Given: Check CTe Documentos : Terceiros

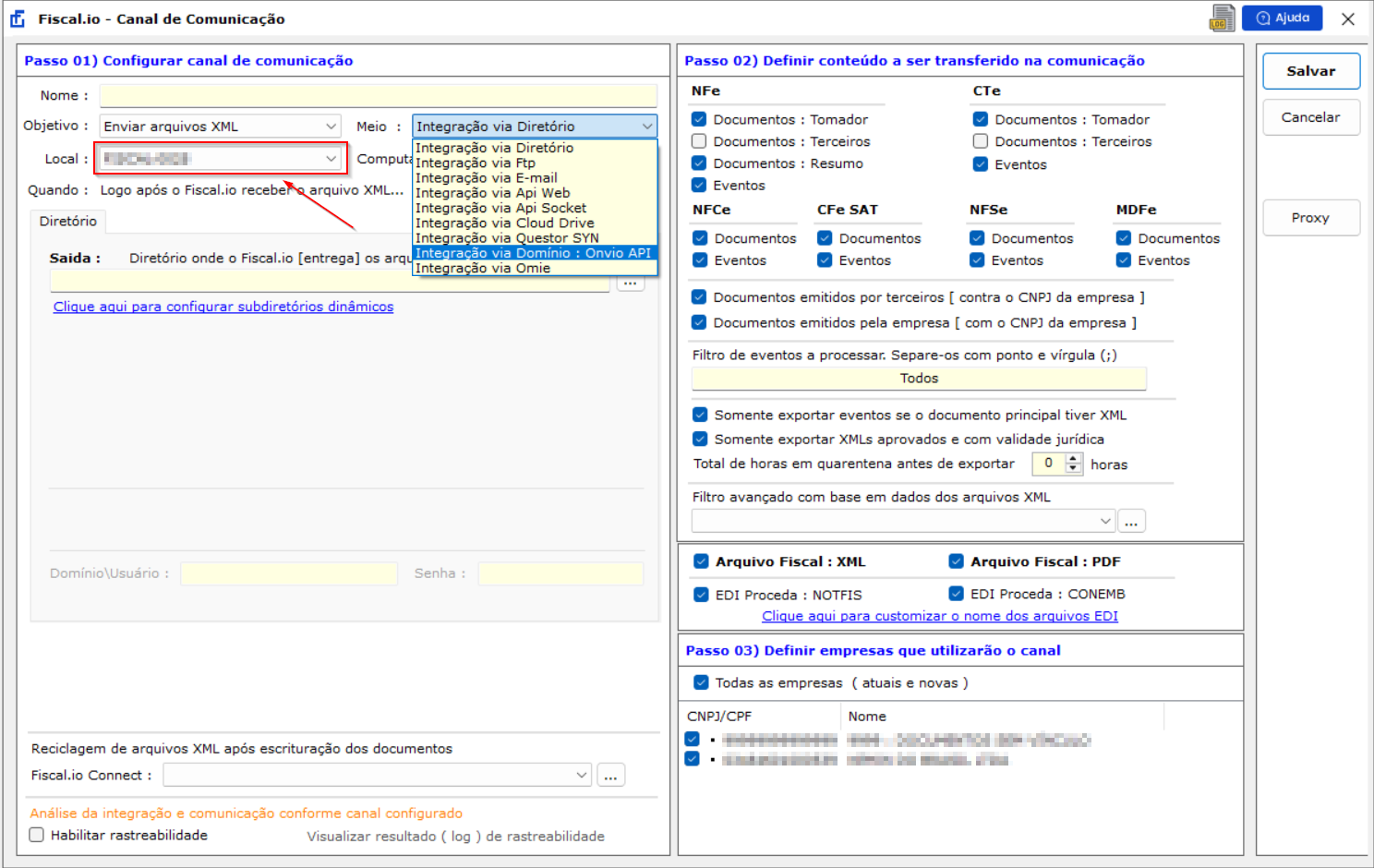Looking at the screenshot, I should (981, 141).
